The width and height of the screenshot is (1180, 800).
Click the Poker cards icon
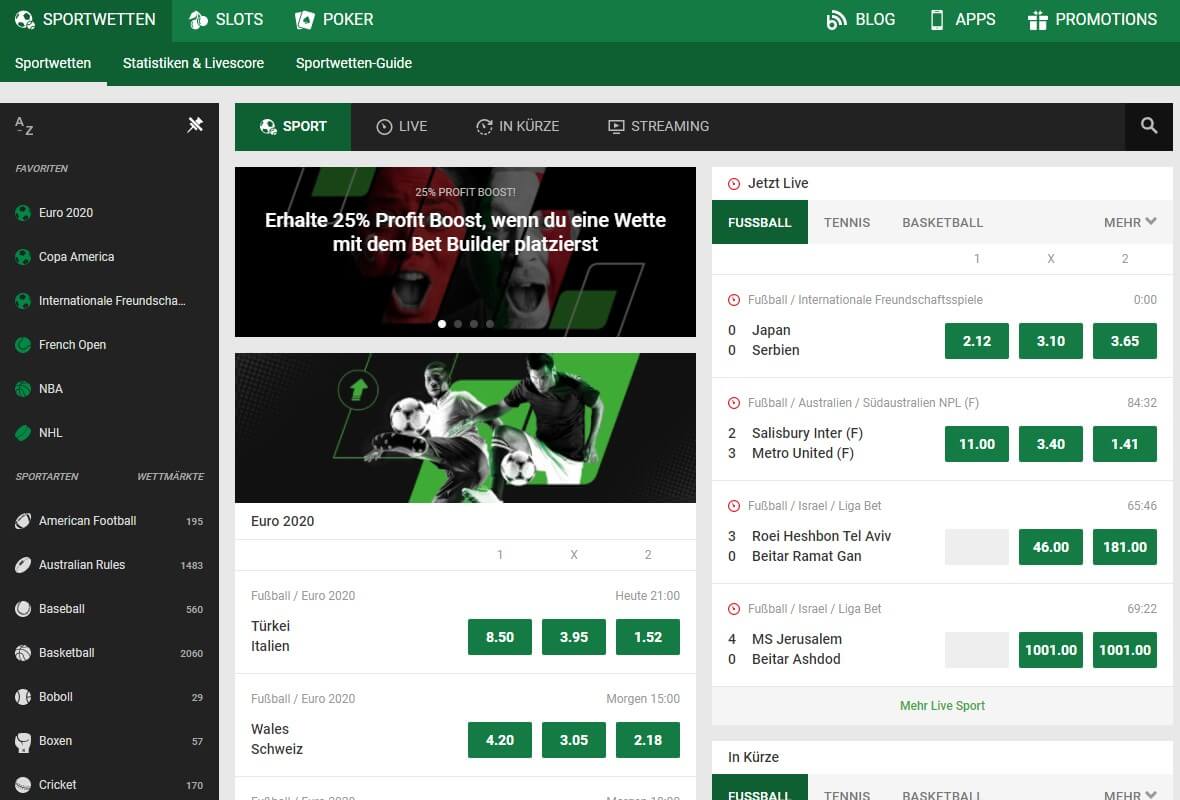tap(305, 20)
